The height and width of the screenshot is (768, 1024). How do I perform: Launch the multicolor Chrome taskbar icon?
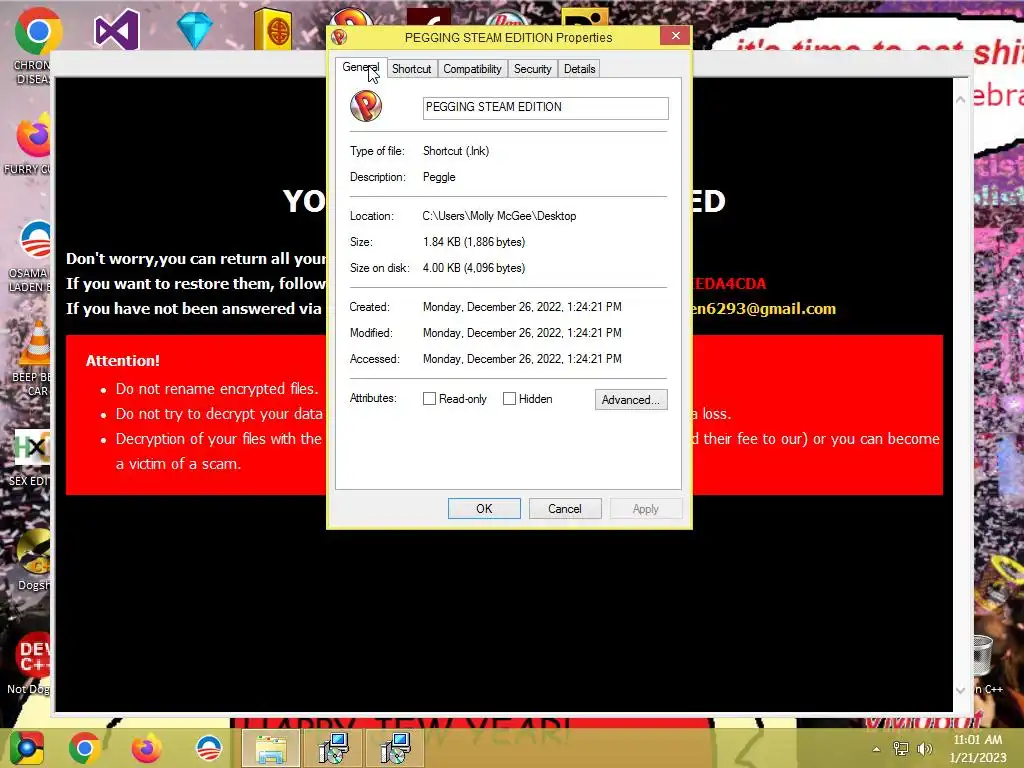click(x=27, y=748)
